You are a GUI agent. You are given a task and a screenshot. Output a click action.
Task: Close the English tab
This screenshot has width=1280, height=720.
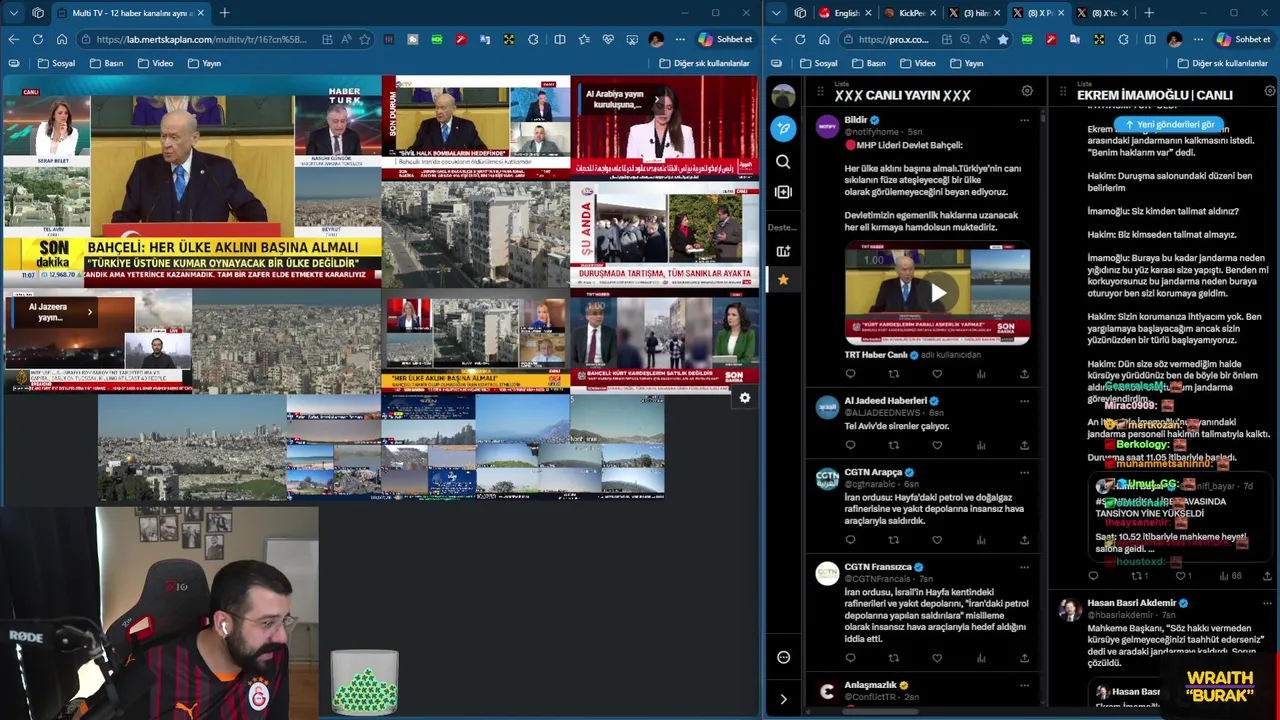coord(868,13)
